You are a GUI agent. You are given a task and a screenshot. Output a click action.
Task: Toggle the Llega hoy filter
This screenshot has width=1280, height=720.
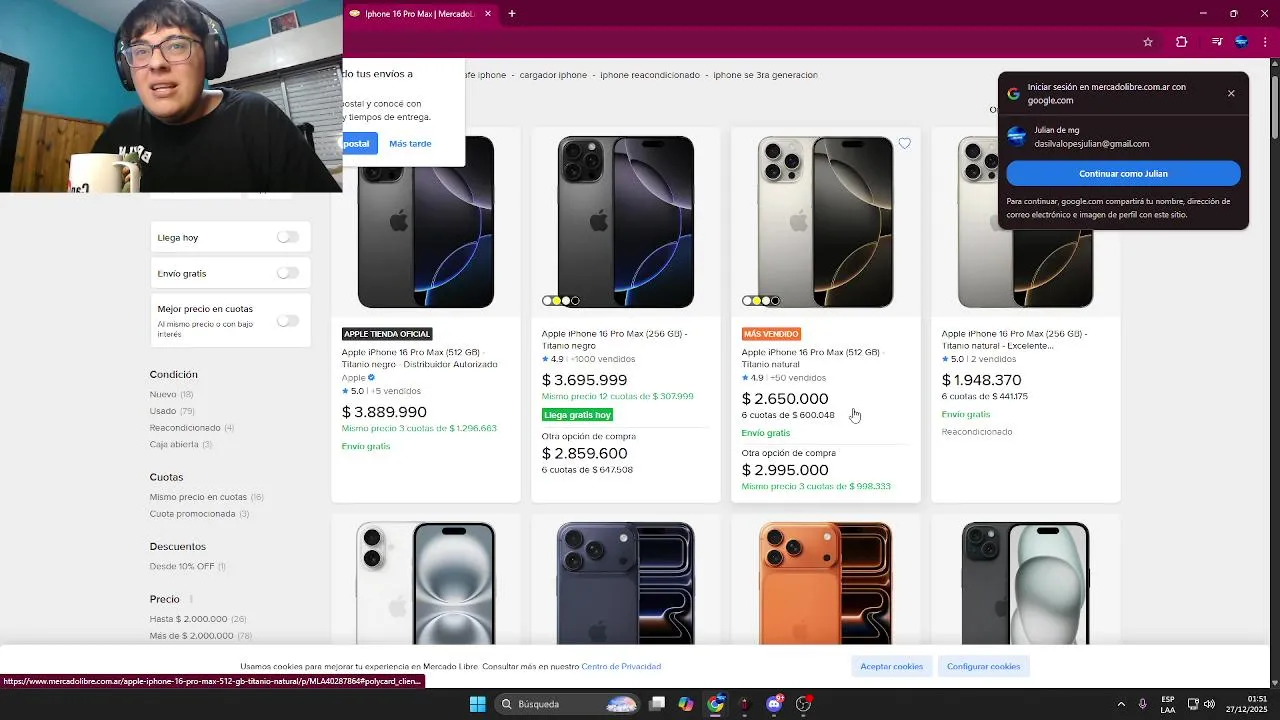coord(288,237)
